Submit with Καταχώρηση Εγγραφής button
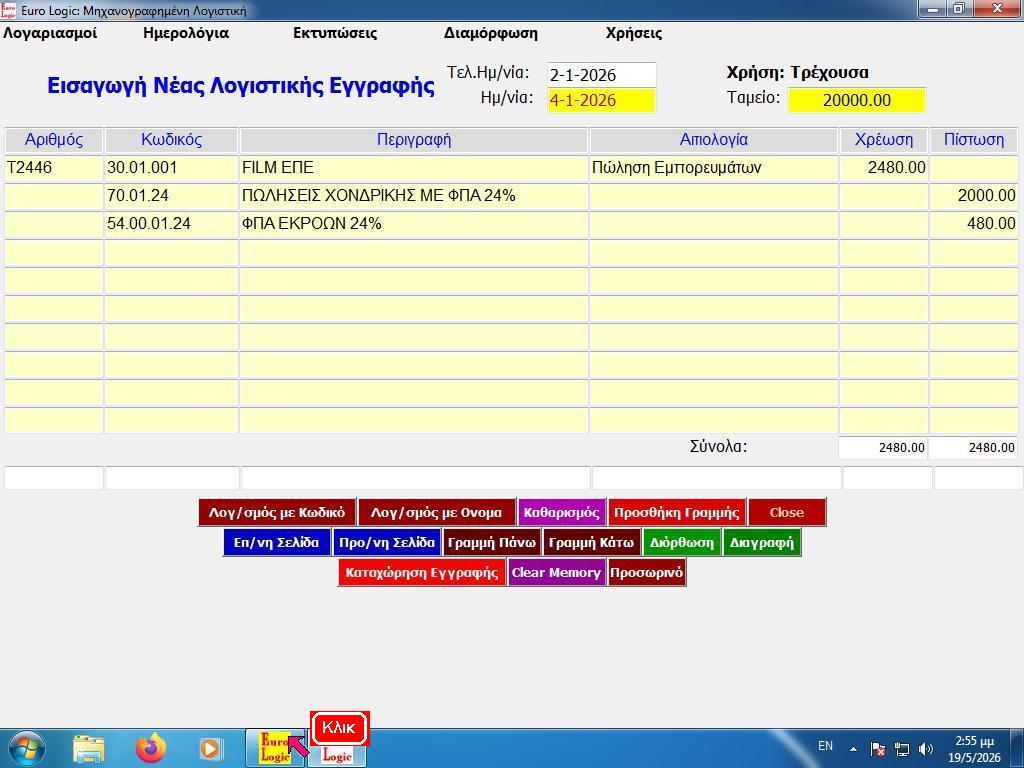This screenshot has width=1024, height=768. click(421, 573)
